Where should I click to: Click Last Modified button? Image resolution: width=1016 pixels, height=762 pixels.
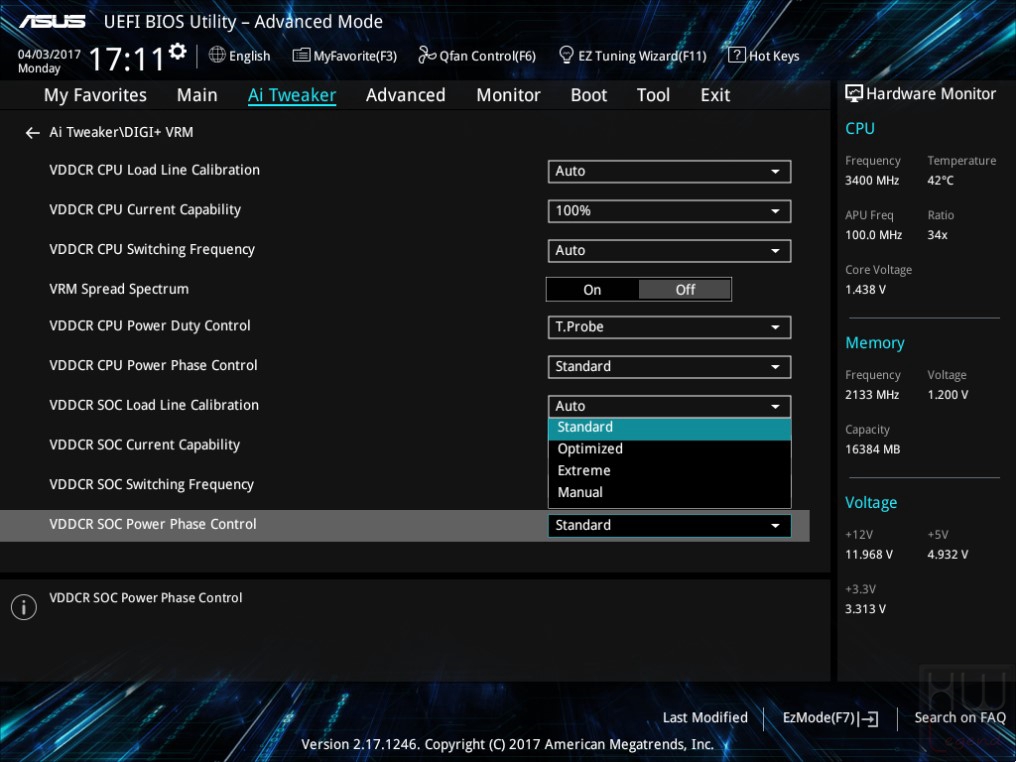(x=705, y=718)
